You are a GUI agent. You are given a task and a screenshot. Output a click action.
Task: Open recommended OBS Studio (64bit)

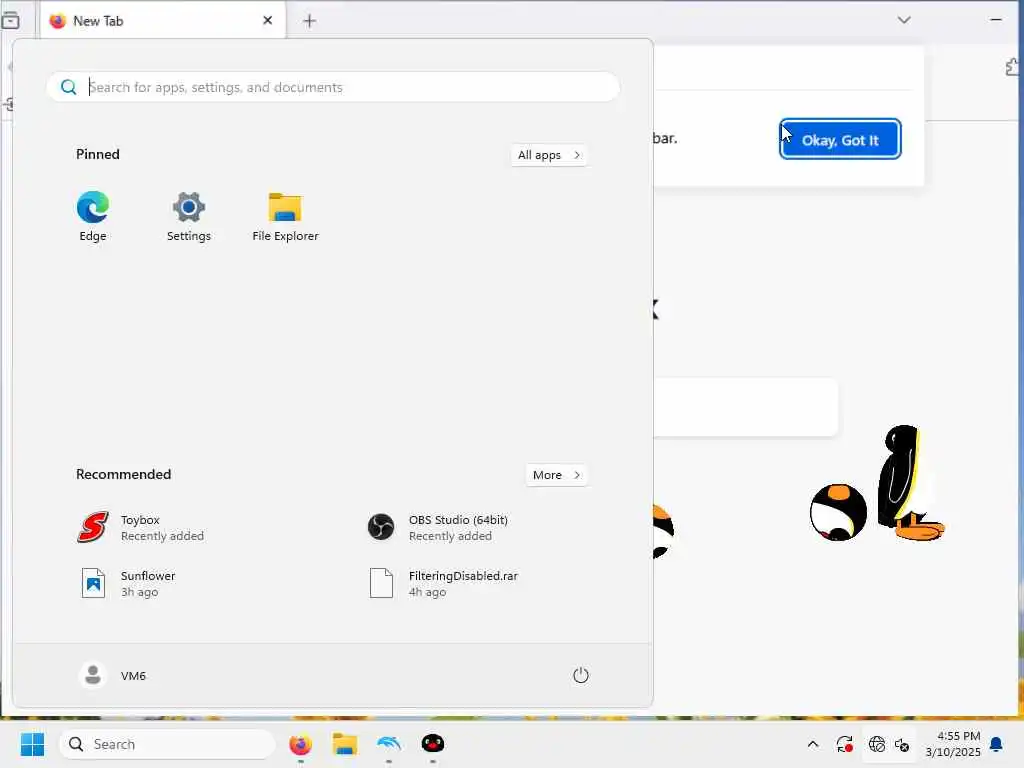(x=438, y=527)
